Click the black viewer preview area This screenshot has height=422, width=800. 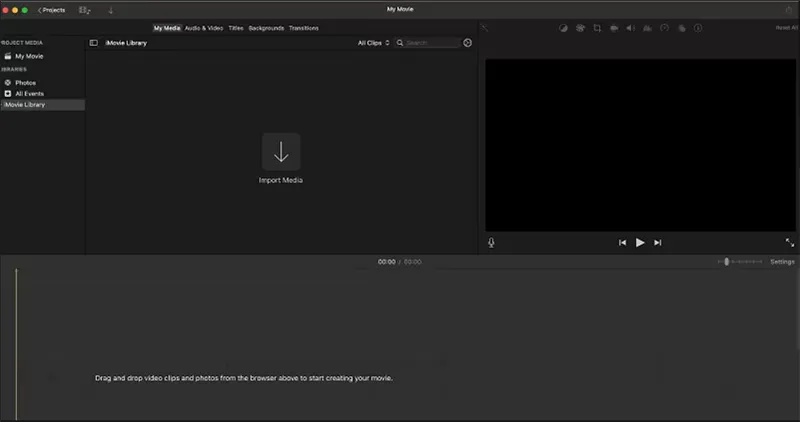tap(640, 145)
